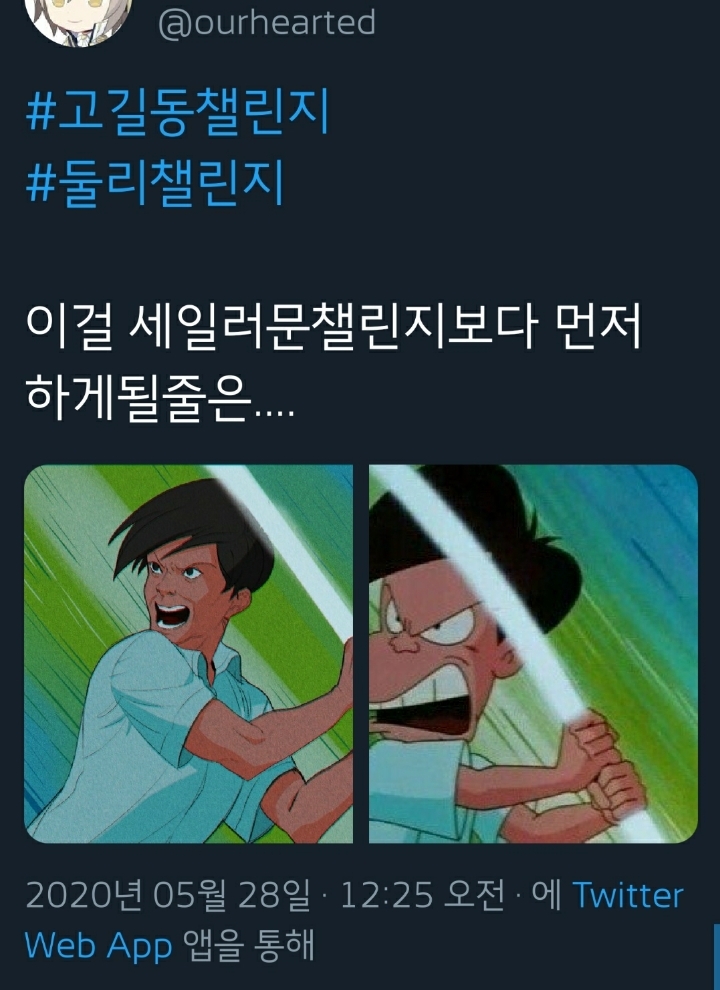Screen dimensions: 720x990
Task: Open the blue Twitter source link
Action: coord(628,896)
